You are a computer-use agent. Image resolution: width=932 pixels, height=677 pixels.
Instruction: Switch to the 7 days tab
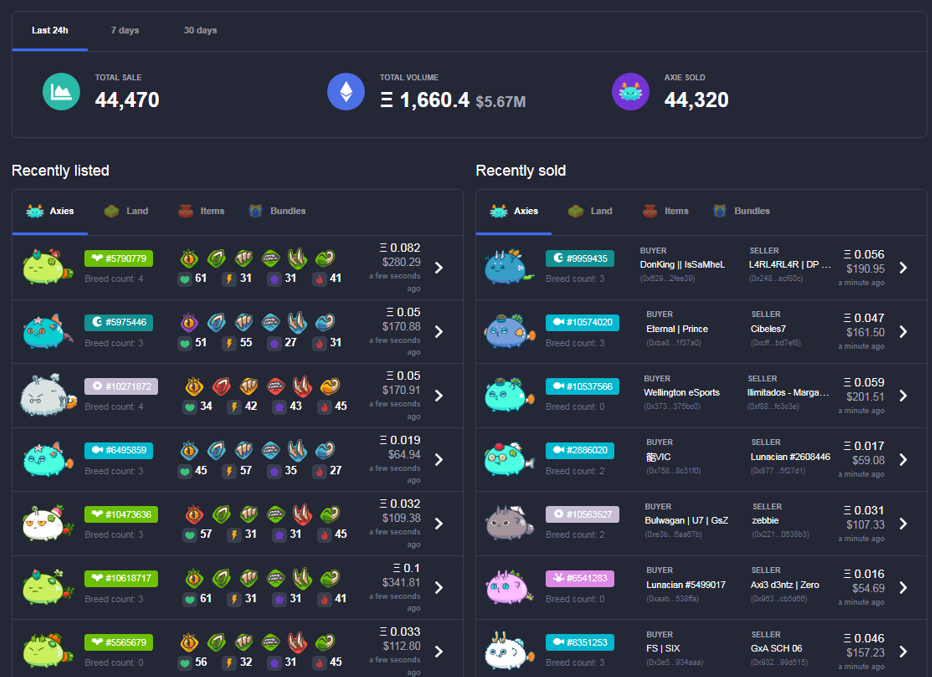[125, 30]
